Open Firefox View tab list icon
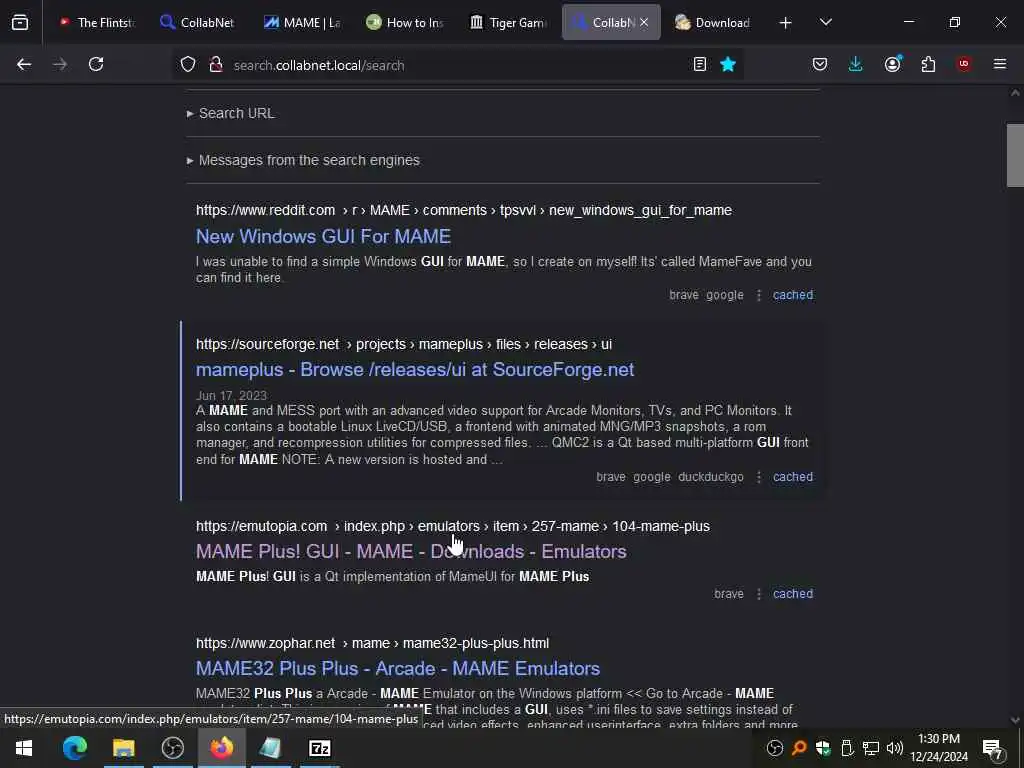This screenshot has width=1024, height=768. point(20,22)
